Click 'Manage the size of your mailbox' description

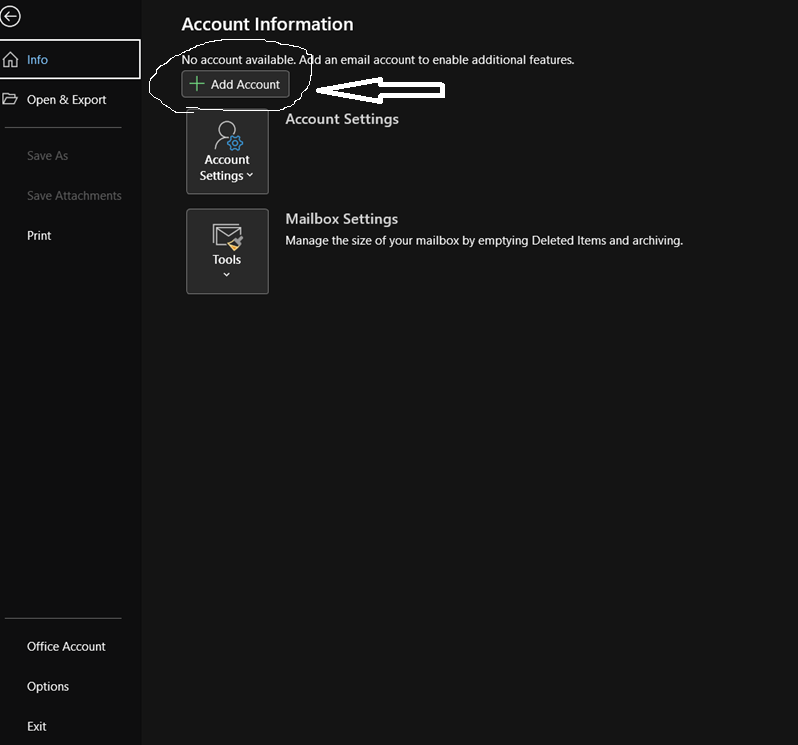coord(484,240)
